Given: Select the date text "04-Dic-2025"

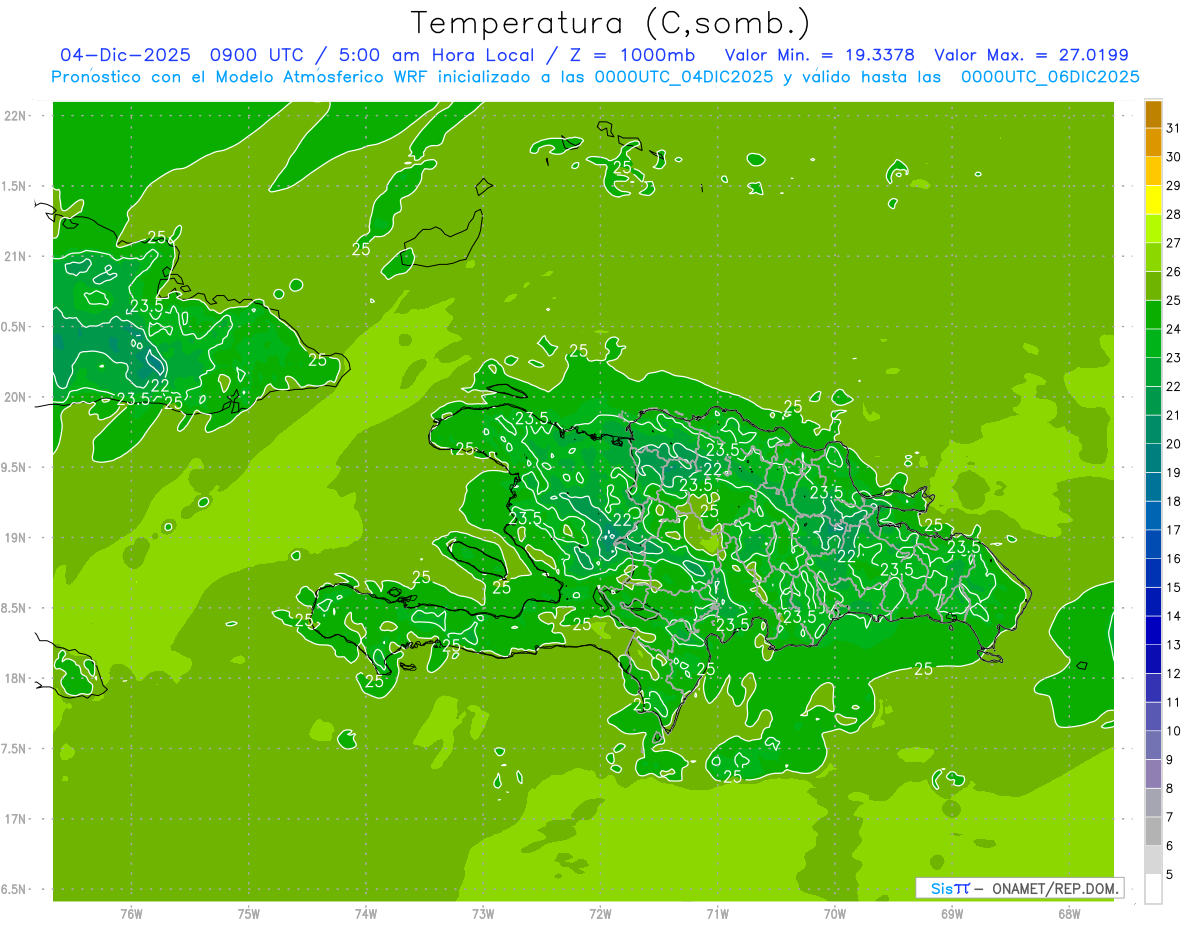Looking at the screenshot, I should point(124,55).
